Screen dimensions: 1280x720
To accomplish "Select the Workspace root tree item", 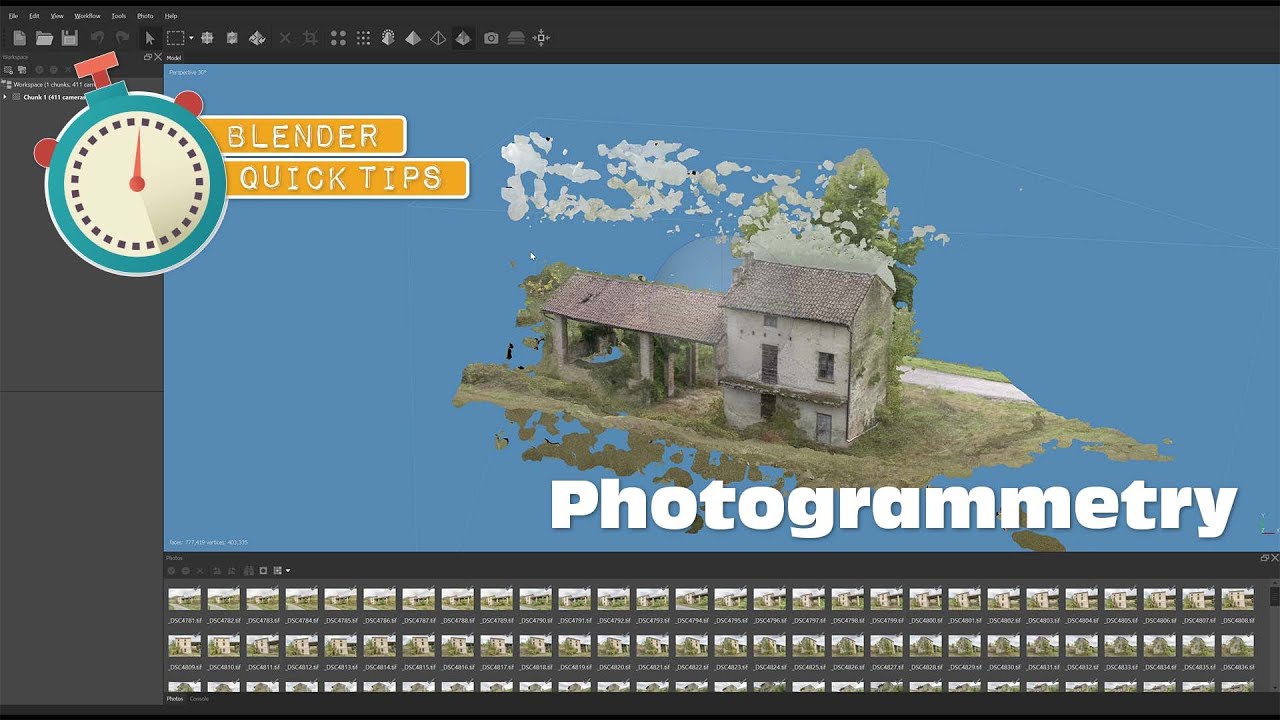I will [54, 85].
